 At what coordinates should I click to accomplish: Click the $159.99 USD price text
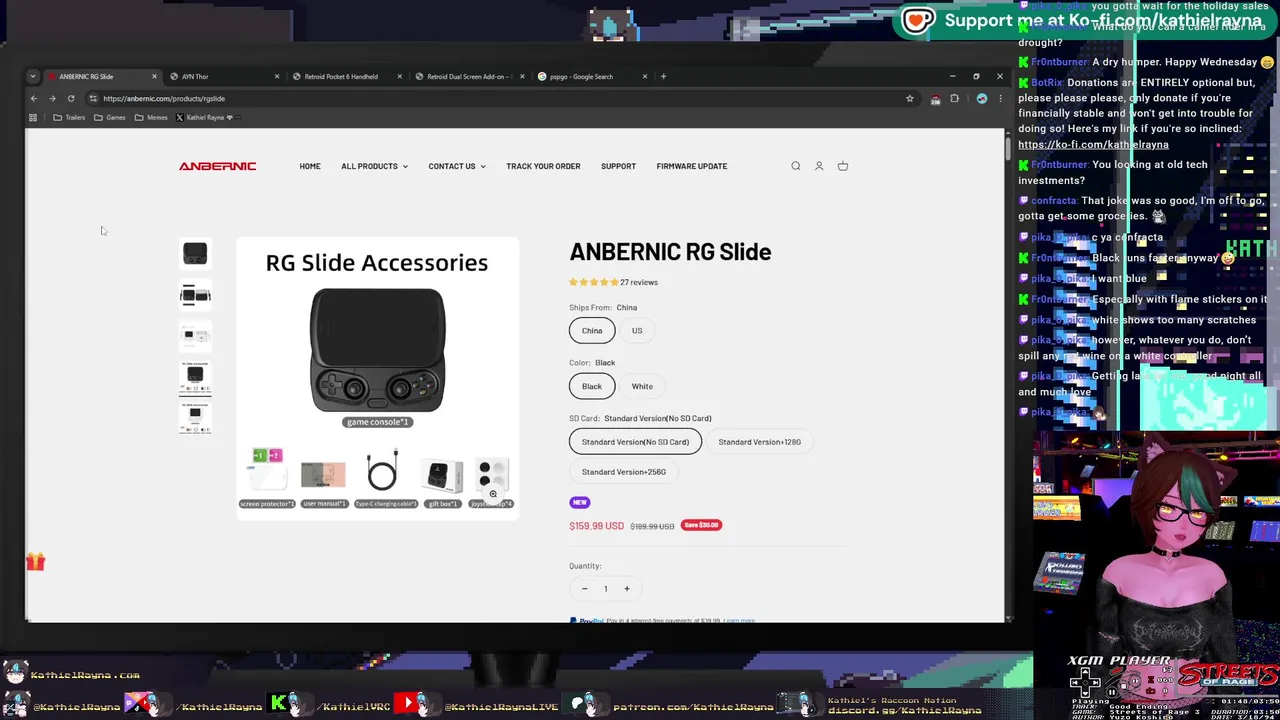(x=597, y=526)
